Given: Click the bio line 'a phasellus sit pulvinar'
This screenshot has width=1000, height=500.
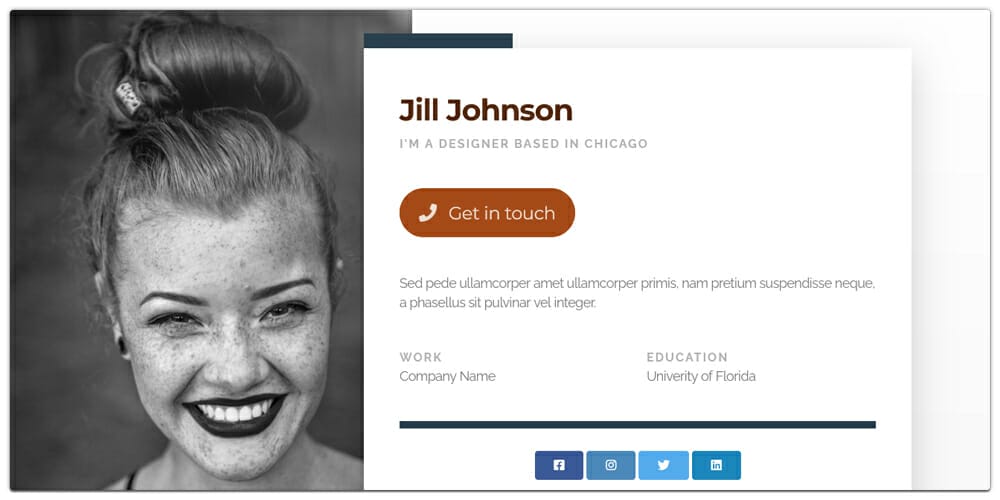Looking at the screenshot, I should pos(497,303).
